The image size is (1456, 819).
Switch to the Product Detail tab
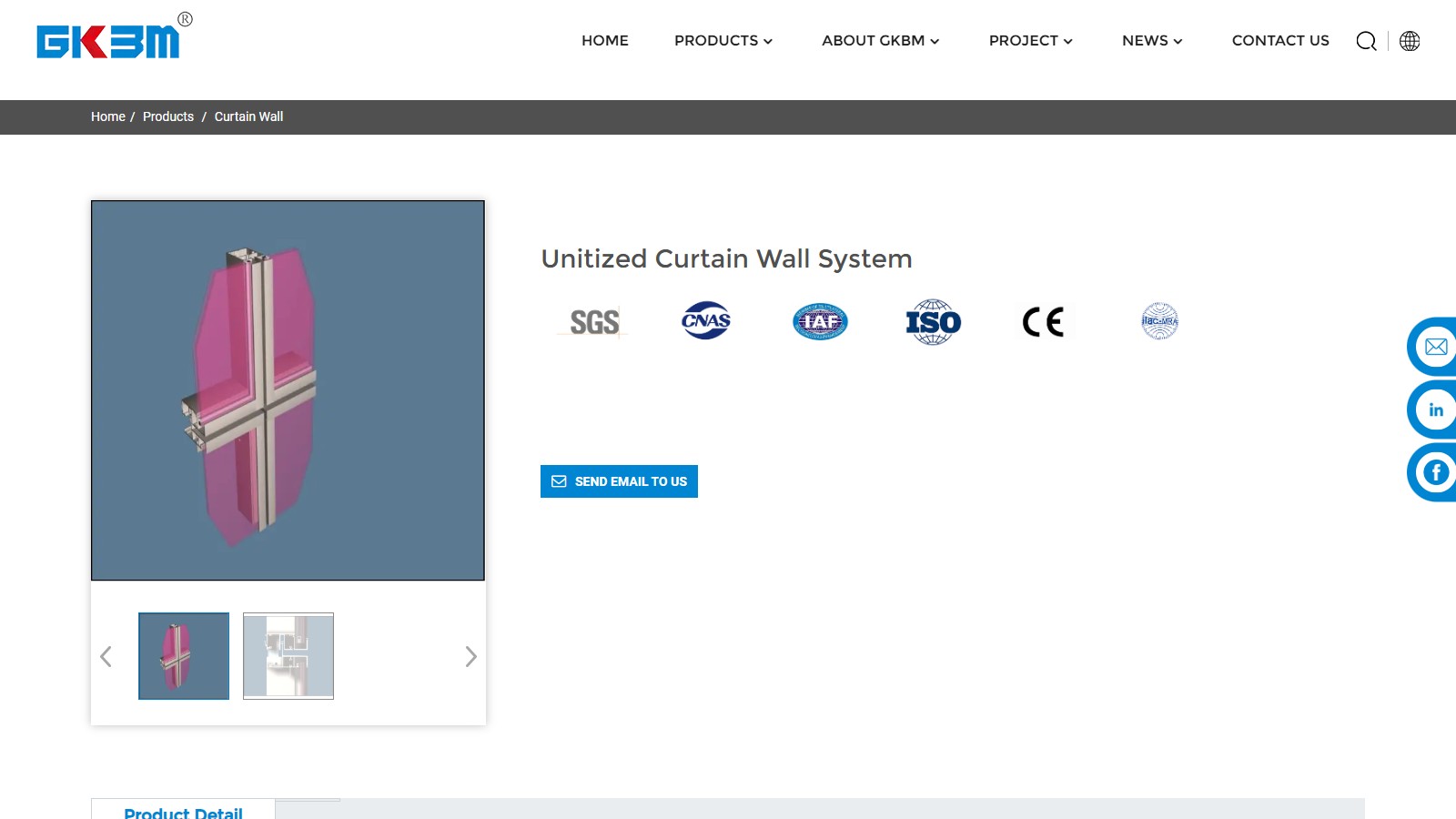(x=183, y=810)
